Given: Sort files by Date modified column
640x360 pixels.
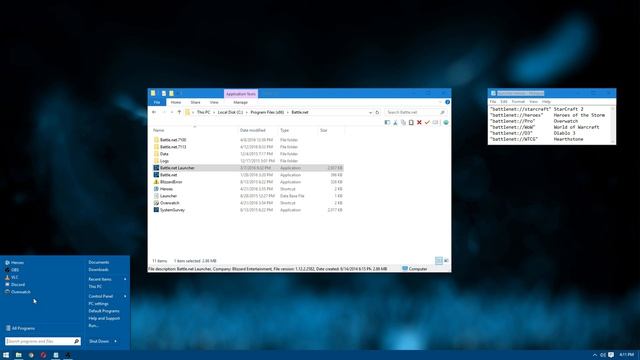Looking at the screenshot, I should tap(253, 130).
